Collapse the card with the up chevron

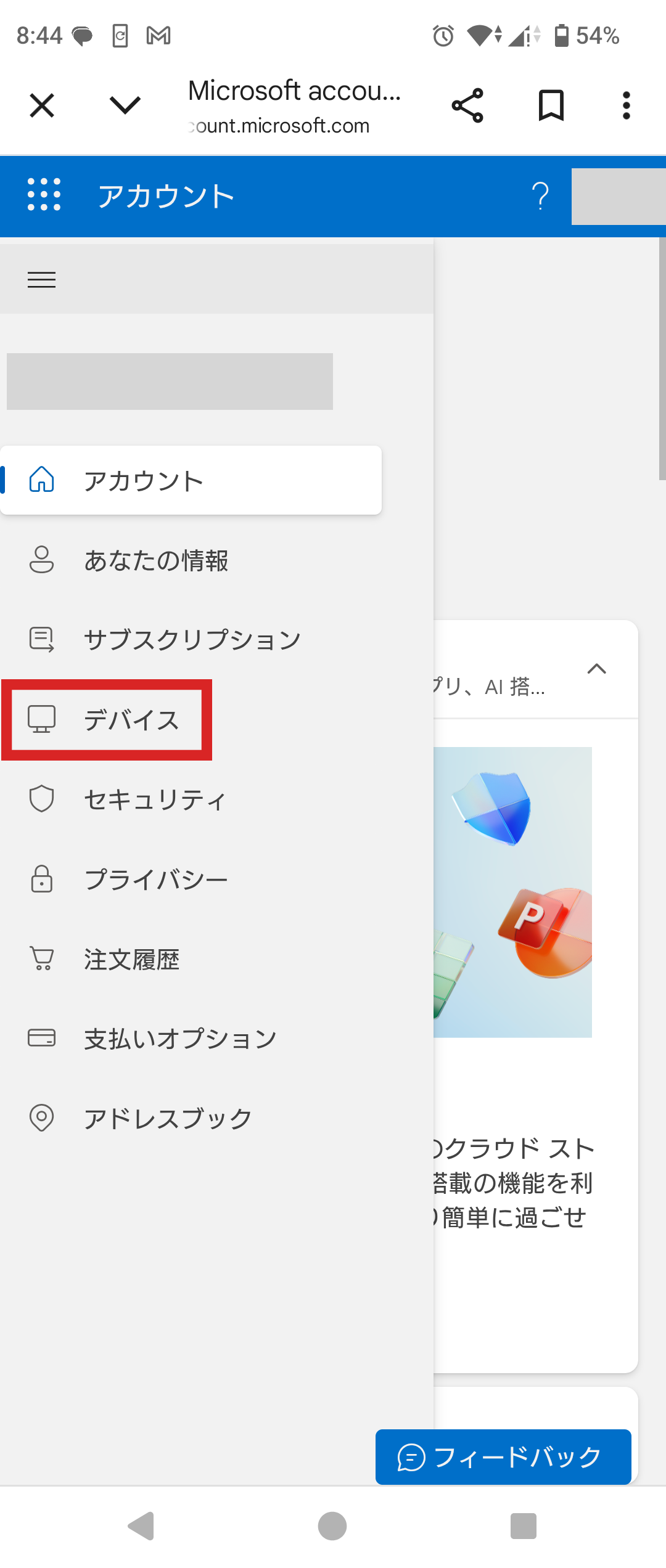pyautogui.click(x=597, y=669)
